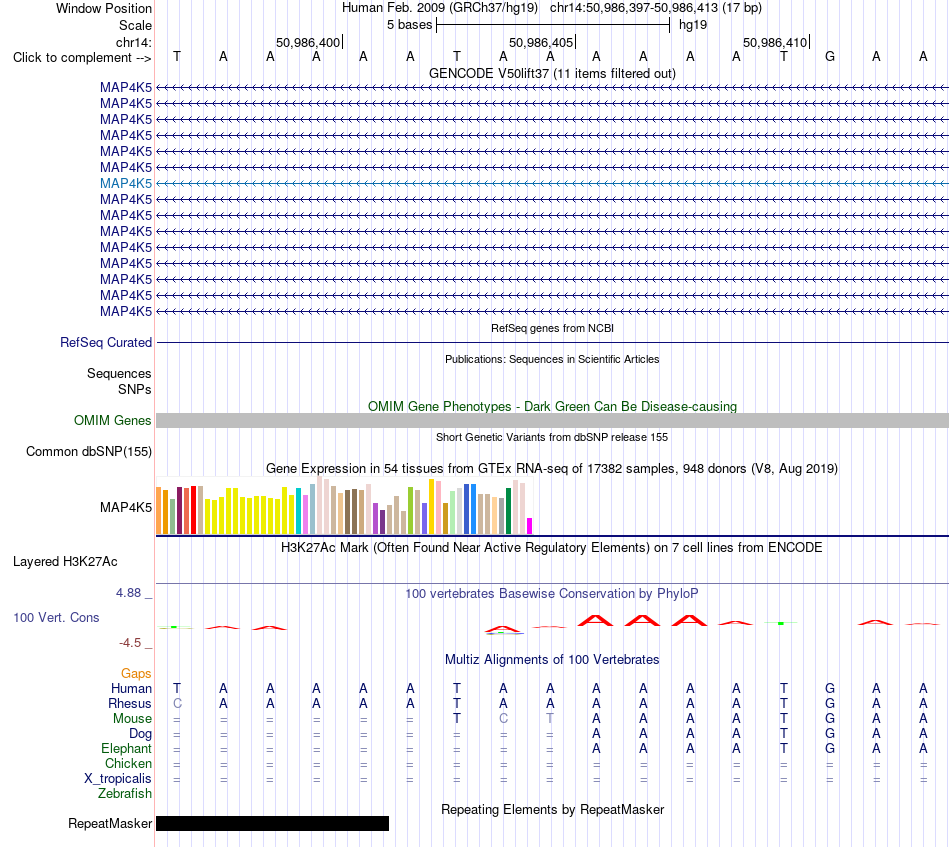
Task: Open 'Repeating Elements by RepeatMasker' title
Action: point(552,810)
